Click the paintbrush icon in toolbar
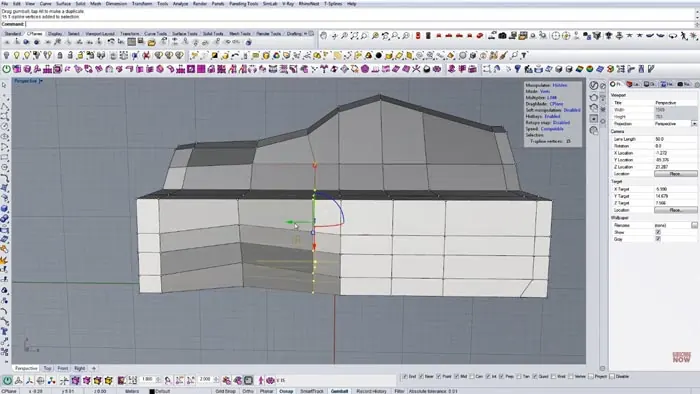The height and width of the screenshot is (394, 700). tap(504, 55)
